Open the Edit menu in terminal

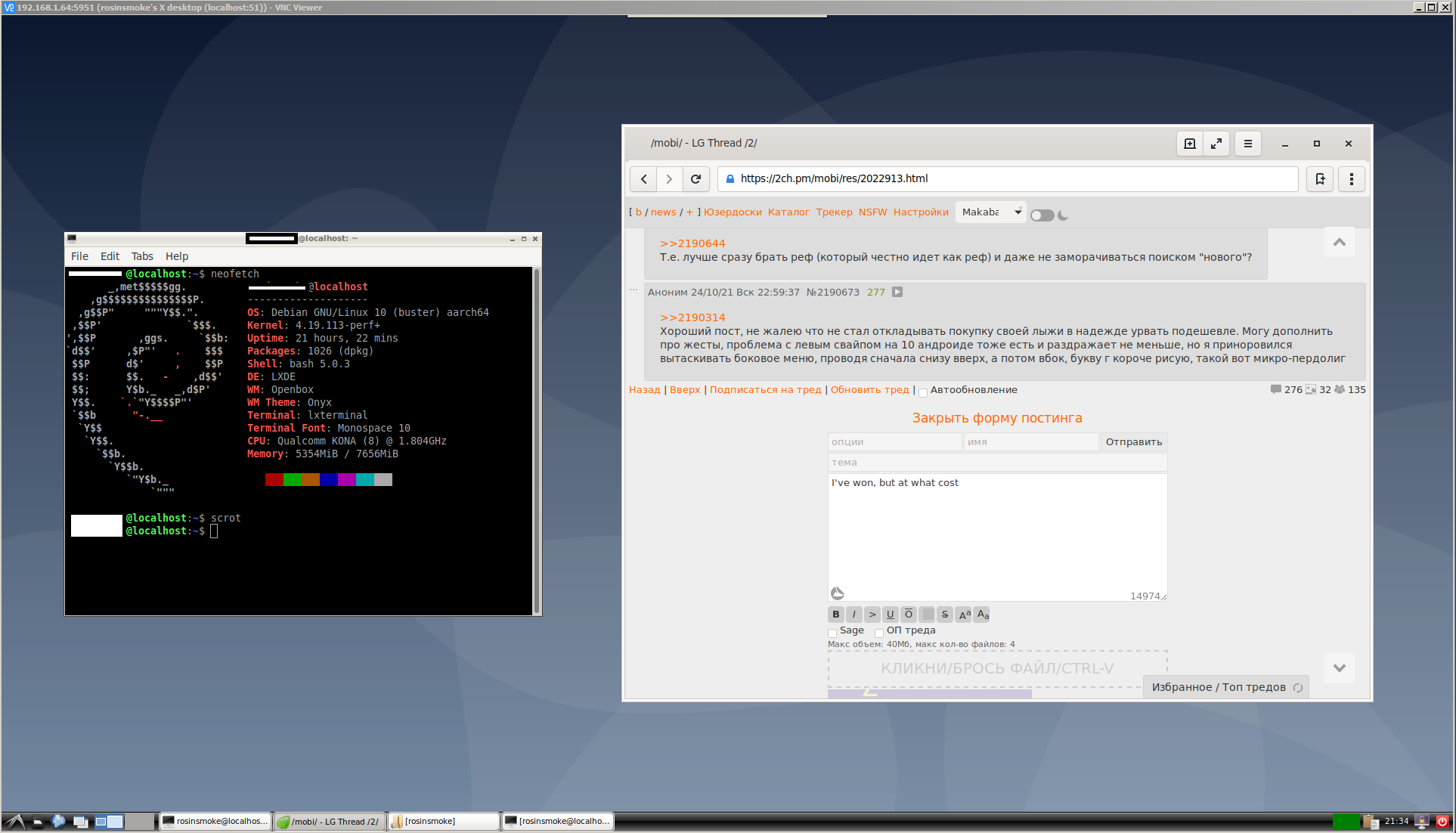click(x=110, y=256)
